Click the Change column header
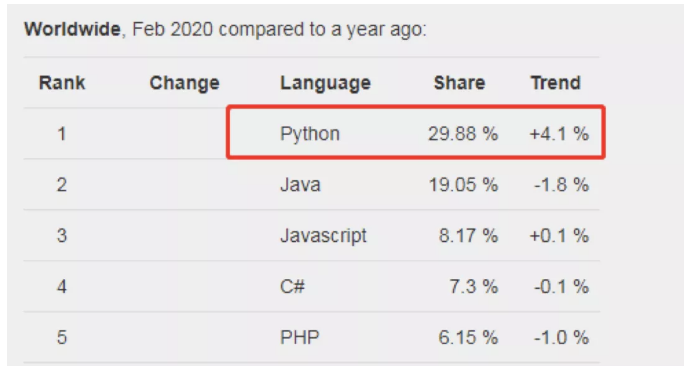Screen dimensions: 693x375 coord(184,83)
